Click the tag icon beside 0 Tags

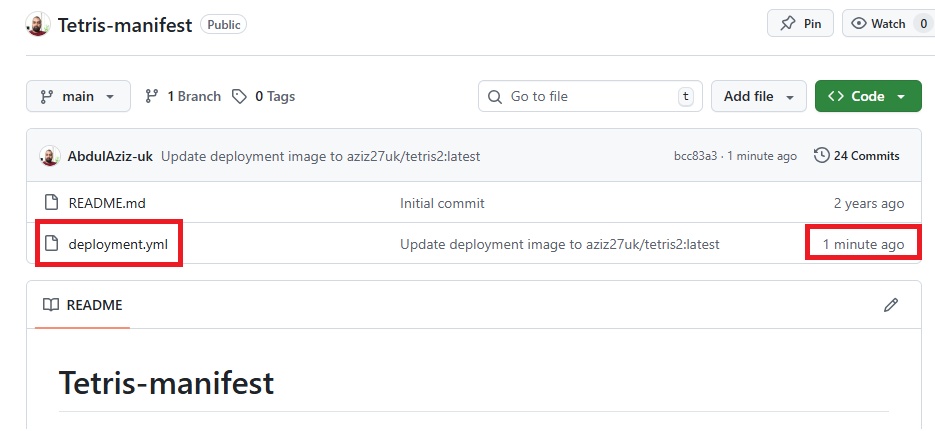[239, 97]
